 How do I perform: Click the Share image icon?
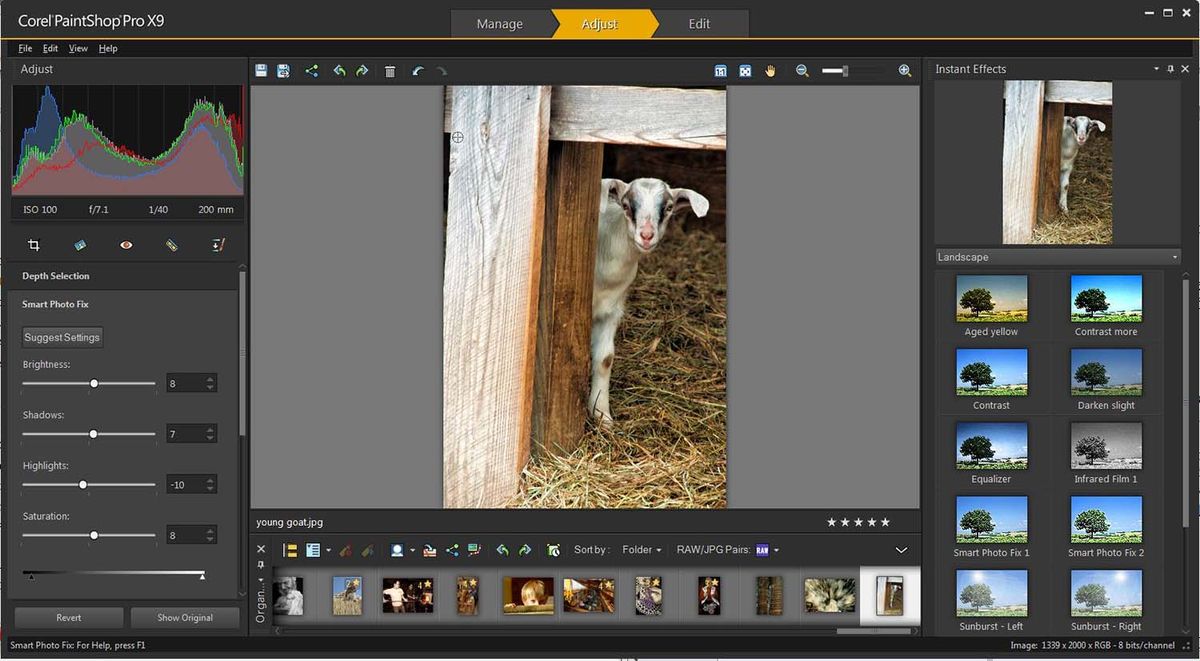coord(311,70)
